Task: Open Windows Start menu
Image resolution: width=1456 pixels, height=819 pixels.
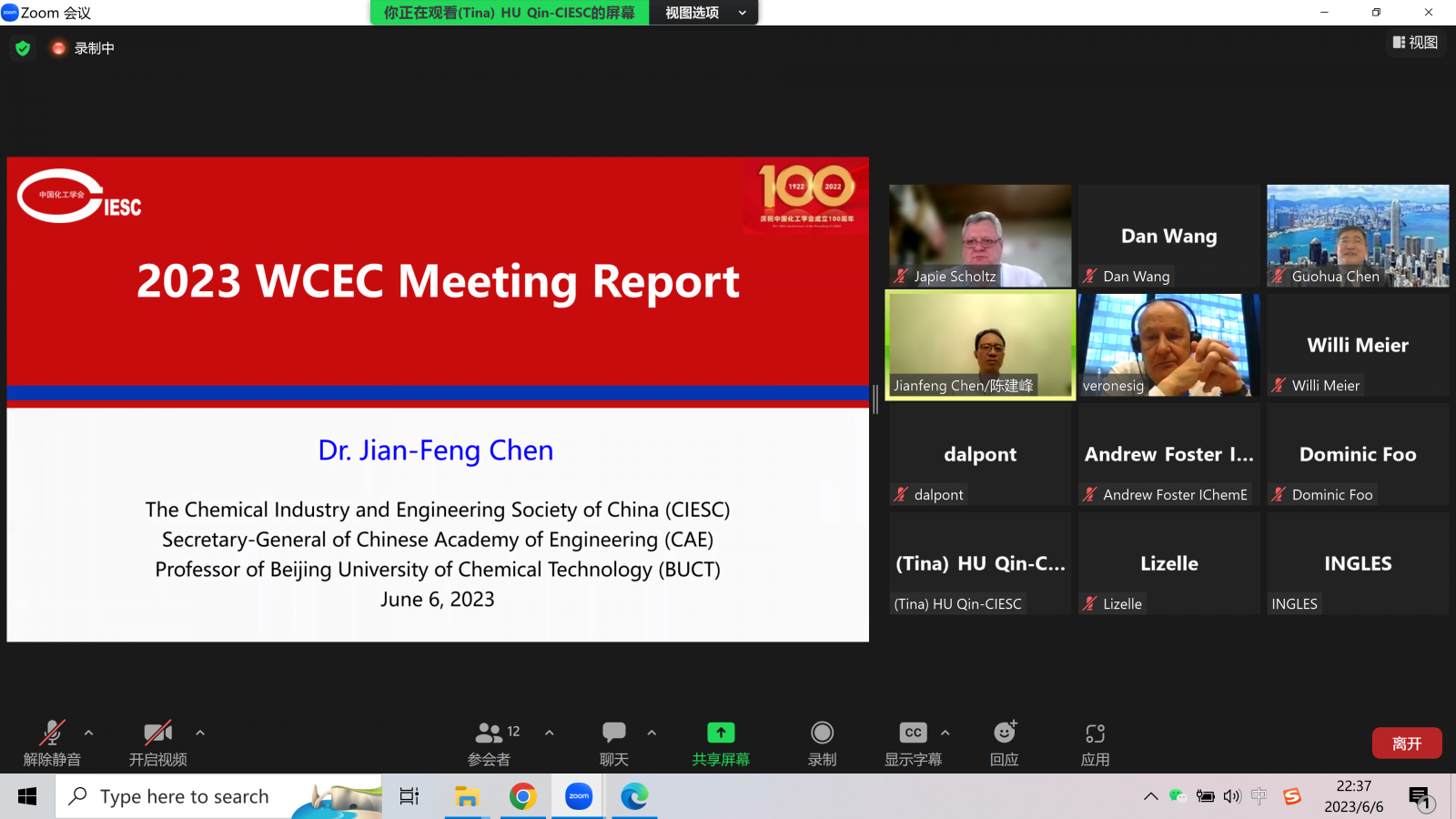Action: (27, 797)
